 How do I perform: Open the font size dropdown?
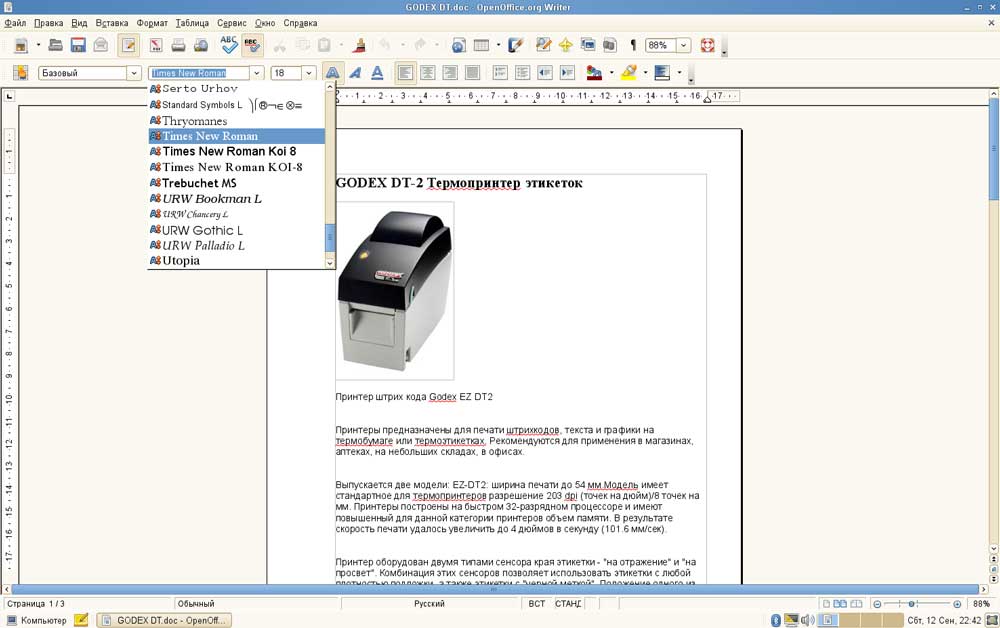click(309, 73)
